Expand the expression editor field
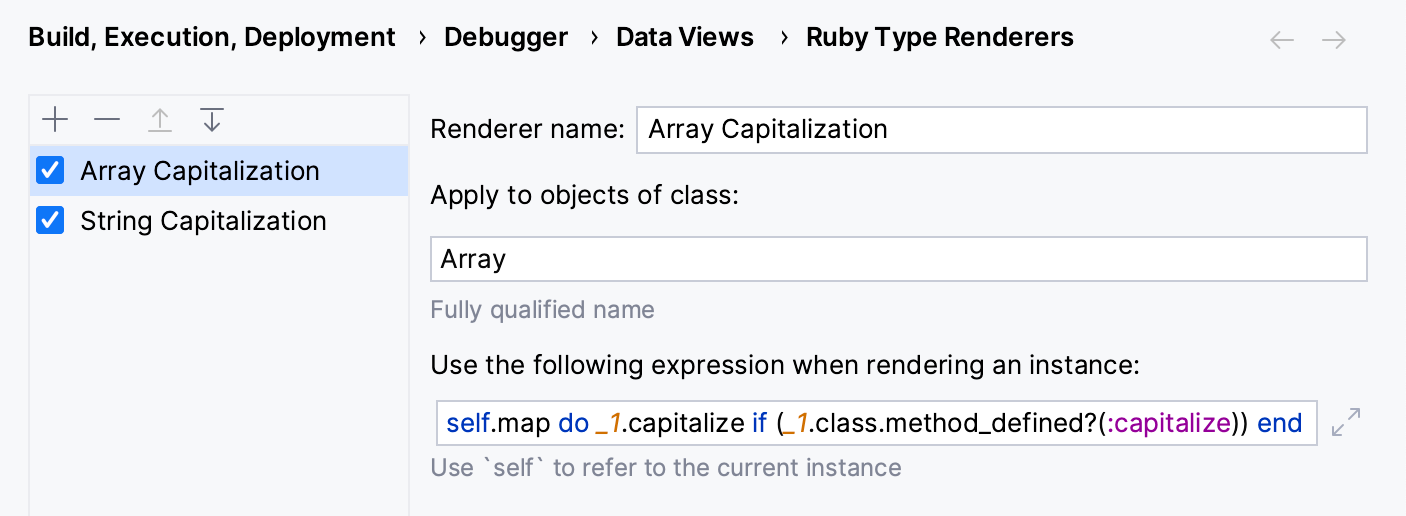The image size is (1406, 516). click(1346, 423)
